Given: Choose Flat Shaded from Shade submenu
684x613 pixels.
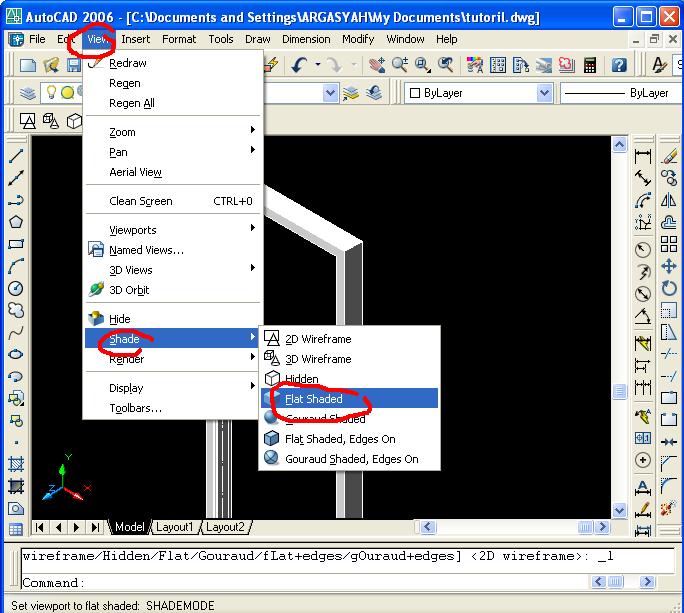Looking at the screenshot, I should click(349, 398).
